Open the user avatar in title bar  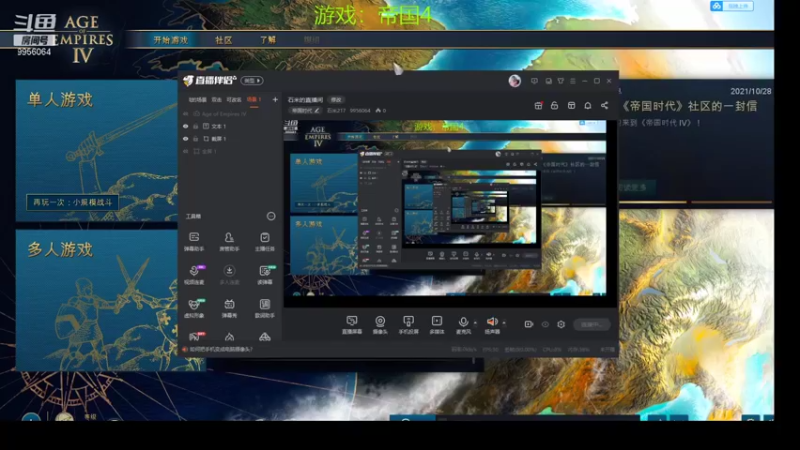pos(514,81)
